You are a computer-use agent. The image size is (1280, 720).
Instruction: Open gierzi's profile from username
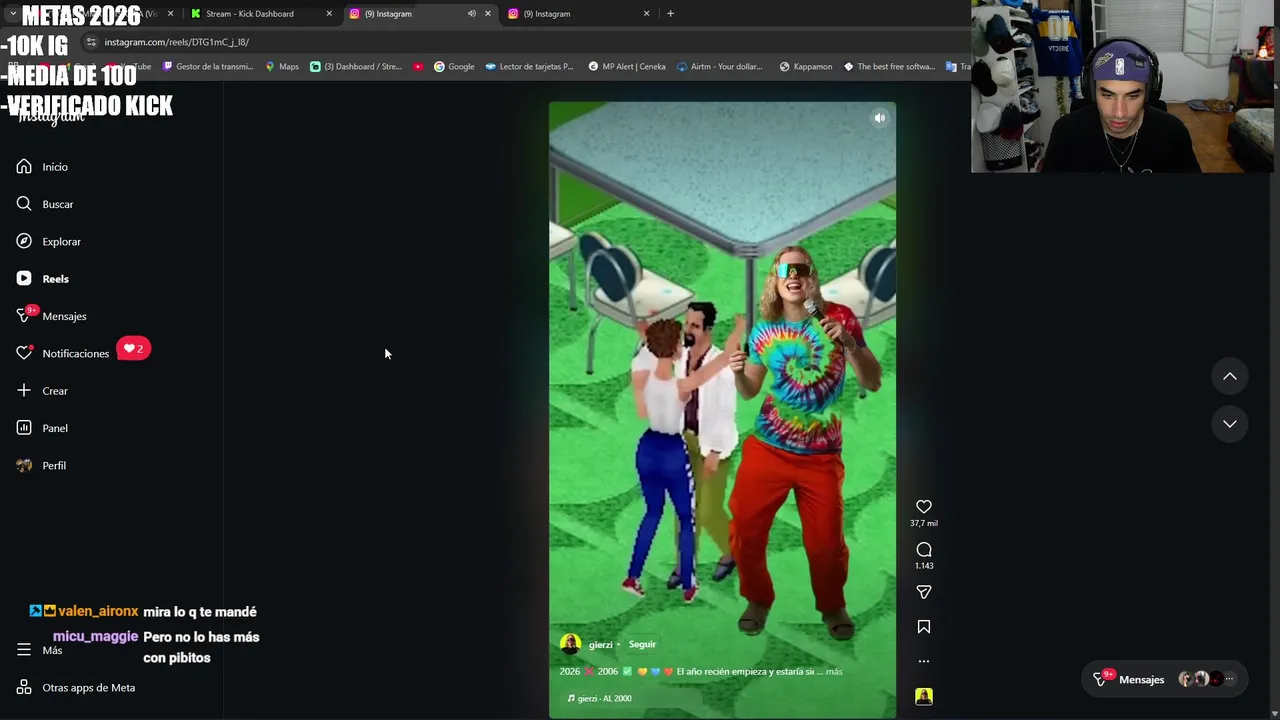click(x=600, y=644)
